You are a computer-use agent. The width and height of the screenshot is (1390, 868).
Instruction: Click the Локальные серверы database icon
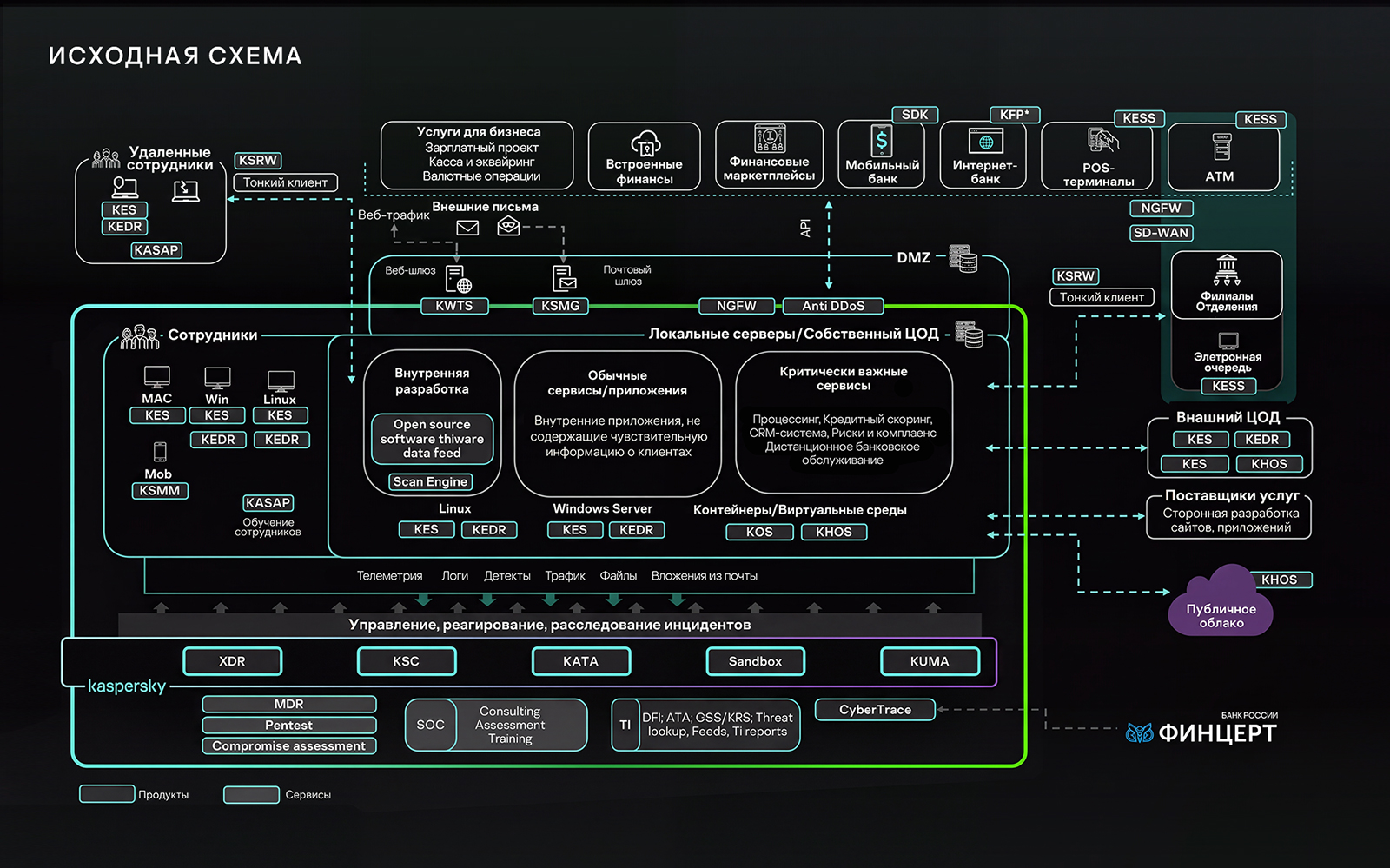pos(969,334)
